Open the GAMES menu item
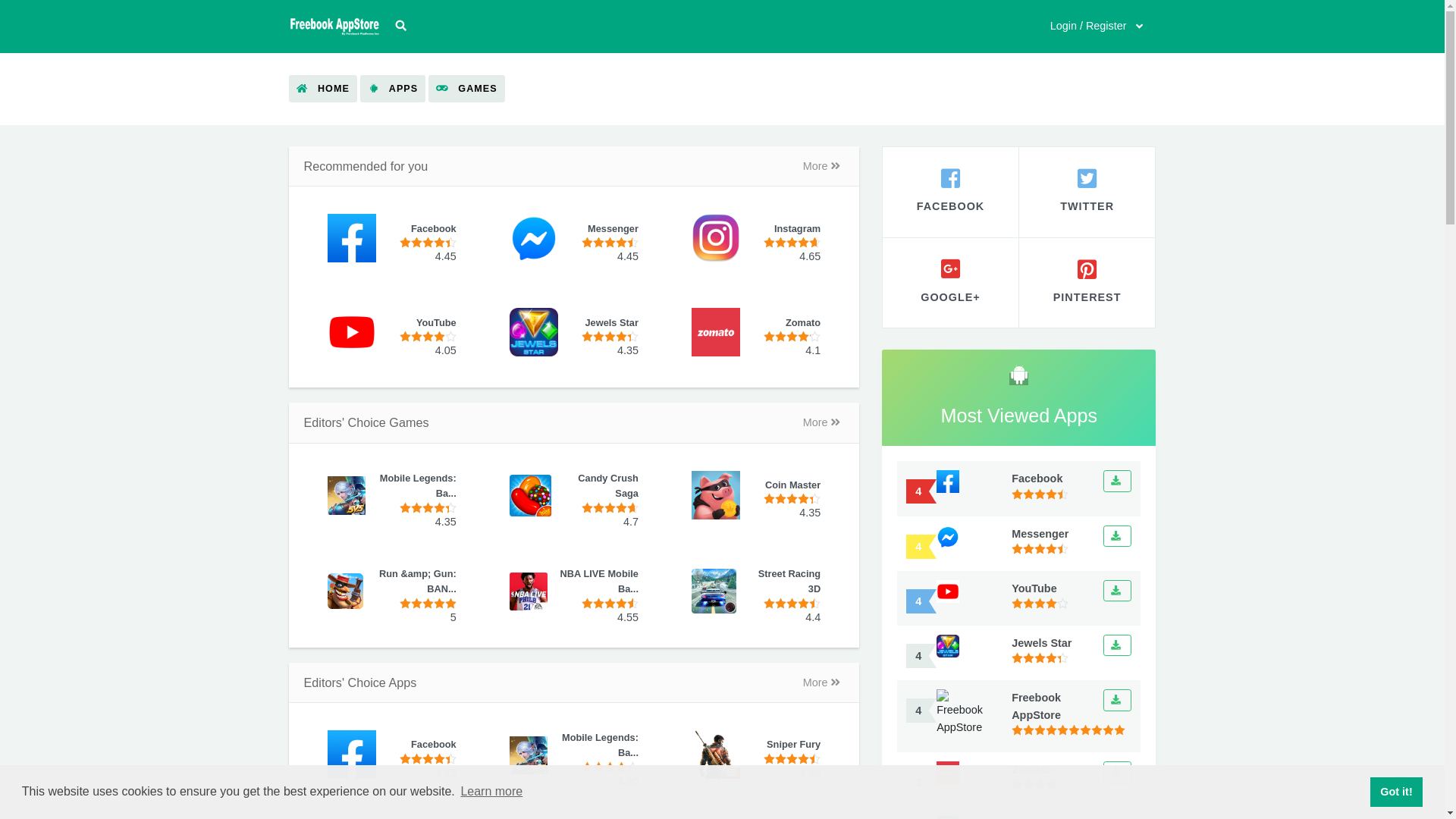The image size is (1456, 819). 466,89
